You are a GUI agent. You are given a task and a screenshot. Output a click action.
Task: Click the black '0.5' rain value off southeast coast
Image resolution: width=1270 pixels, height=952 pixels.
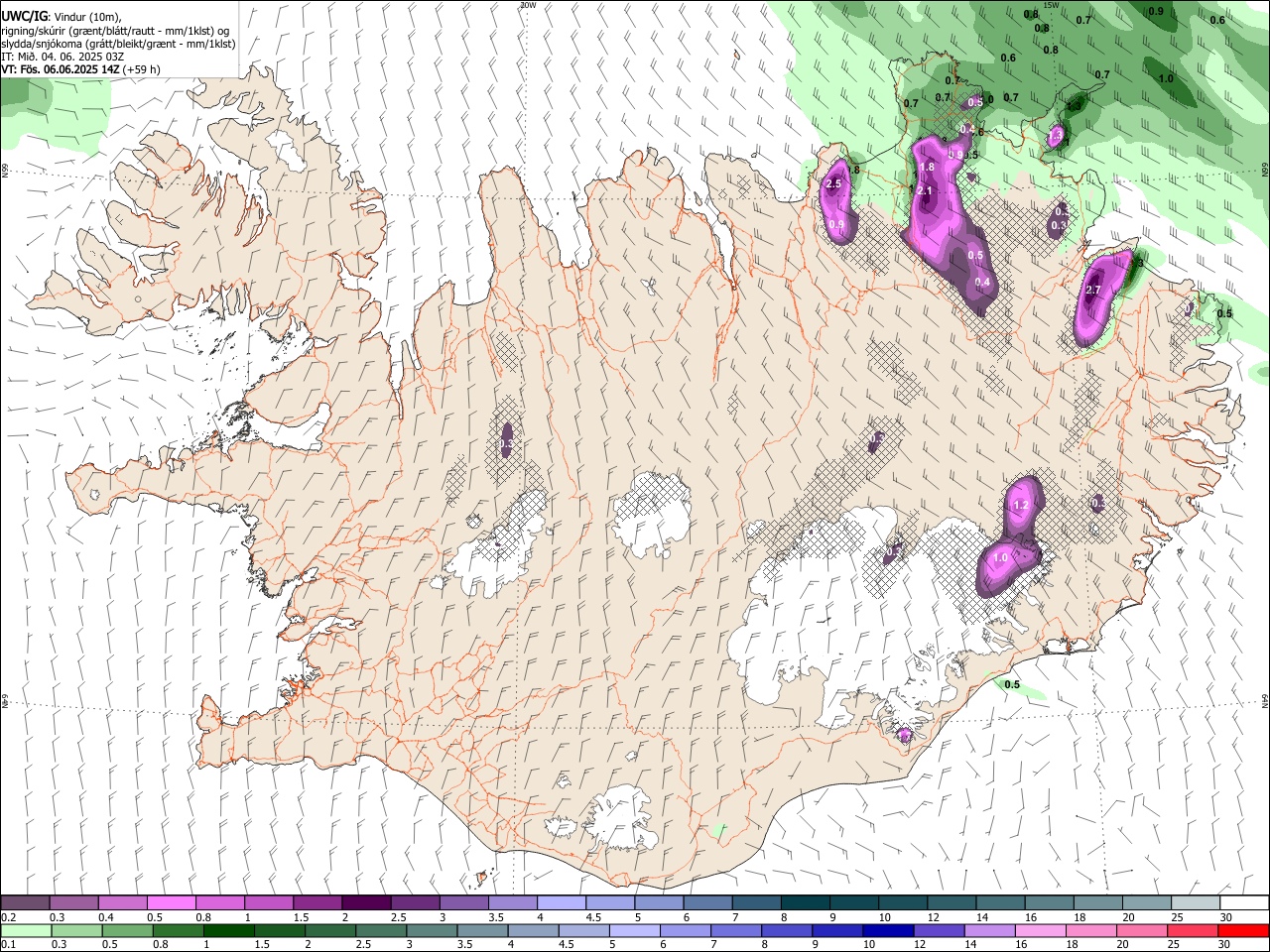(1012, 684)
